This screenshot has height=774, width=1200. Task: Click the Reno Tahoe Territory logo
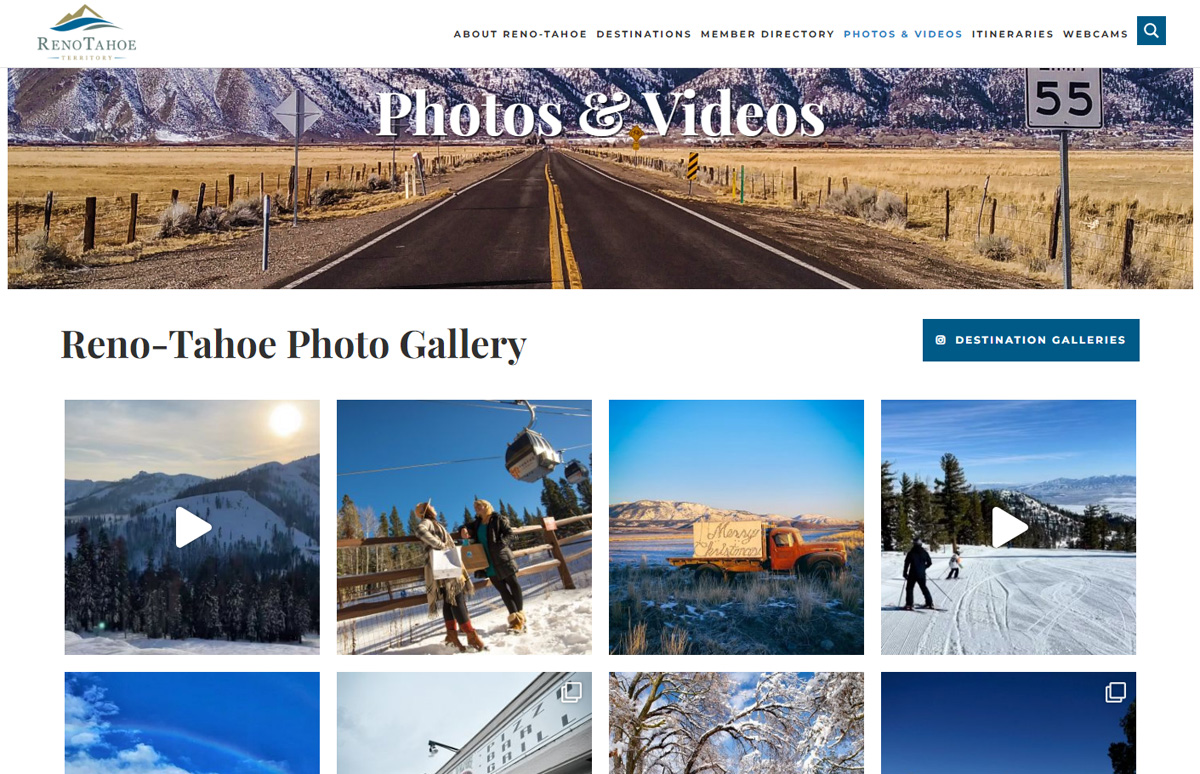tap(87, 33)
